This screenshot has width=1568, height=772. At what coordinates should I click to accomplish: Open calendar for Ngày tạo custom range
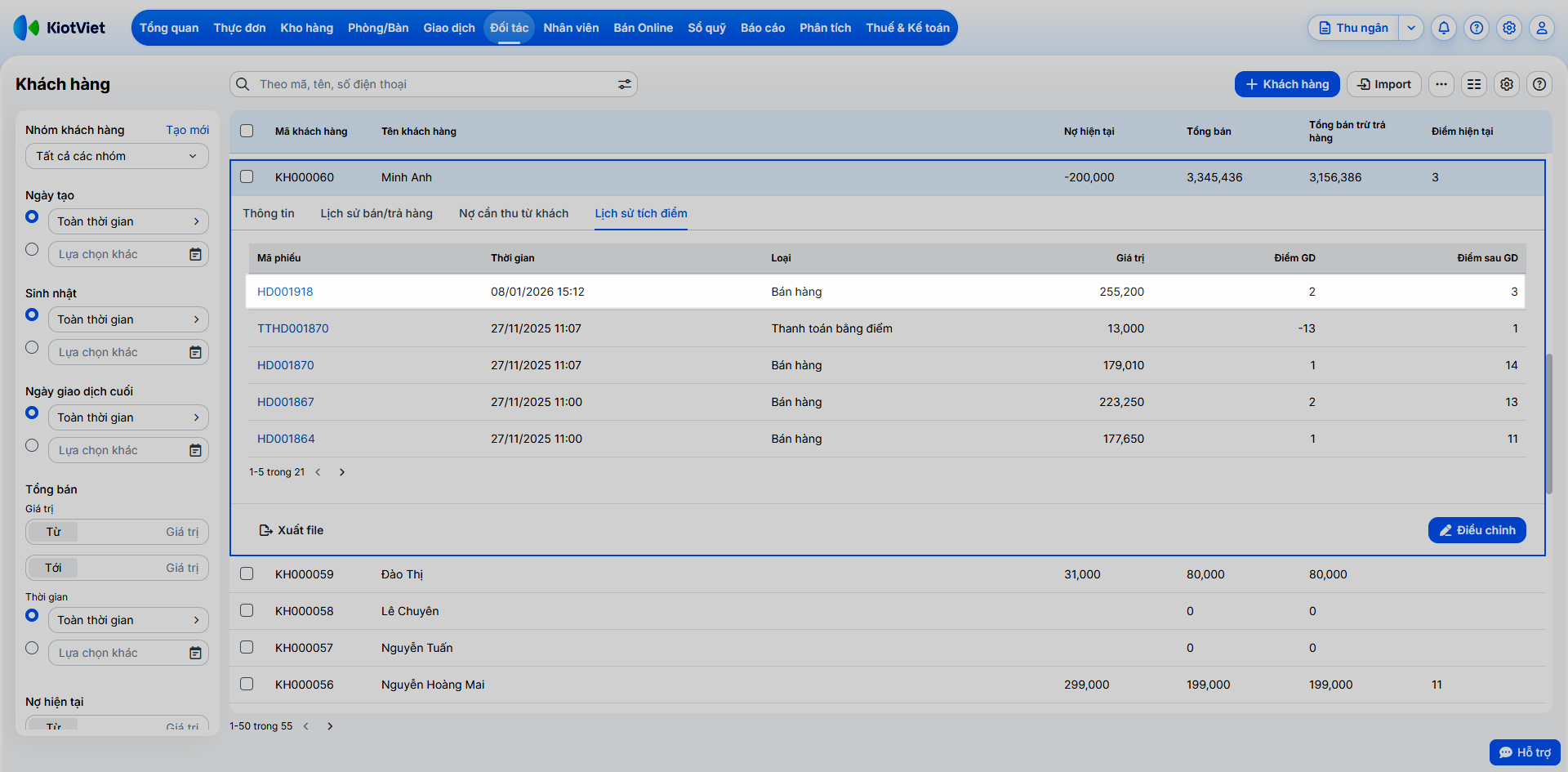click(195, 254)
